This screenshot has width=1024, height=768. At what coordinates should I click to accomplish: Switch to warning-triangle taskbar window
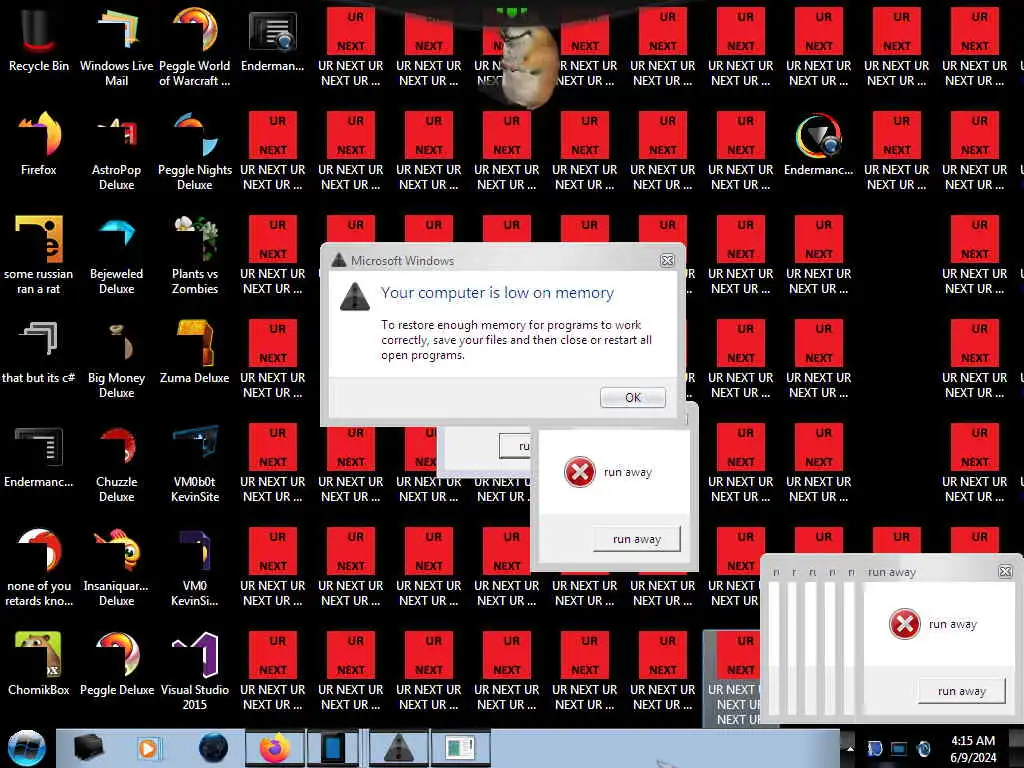(x=399, y=748)
